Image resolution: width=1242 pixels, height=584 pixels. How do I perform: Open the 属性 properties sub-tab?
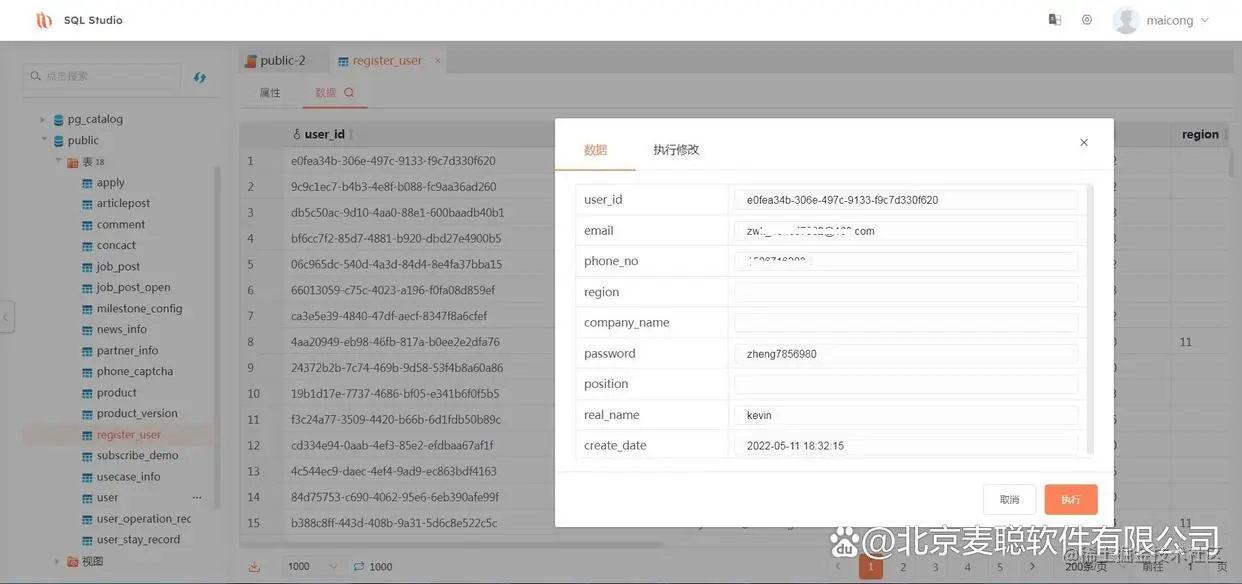pyautogui.click(x=270, y=93)
